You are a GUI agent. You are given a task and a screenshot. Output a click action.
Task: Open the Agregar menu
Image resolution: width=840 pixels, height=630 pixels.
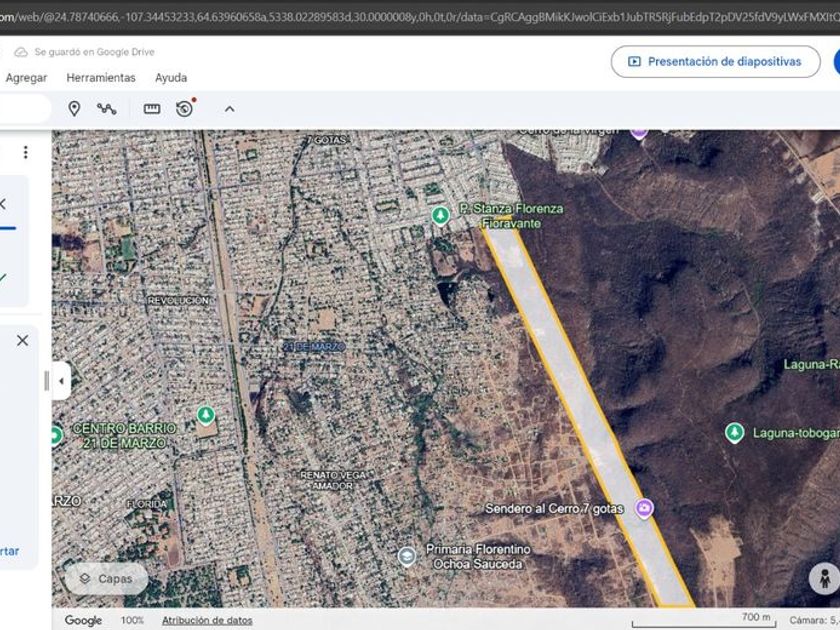tap(27, 78)
